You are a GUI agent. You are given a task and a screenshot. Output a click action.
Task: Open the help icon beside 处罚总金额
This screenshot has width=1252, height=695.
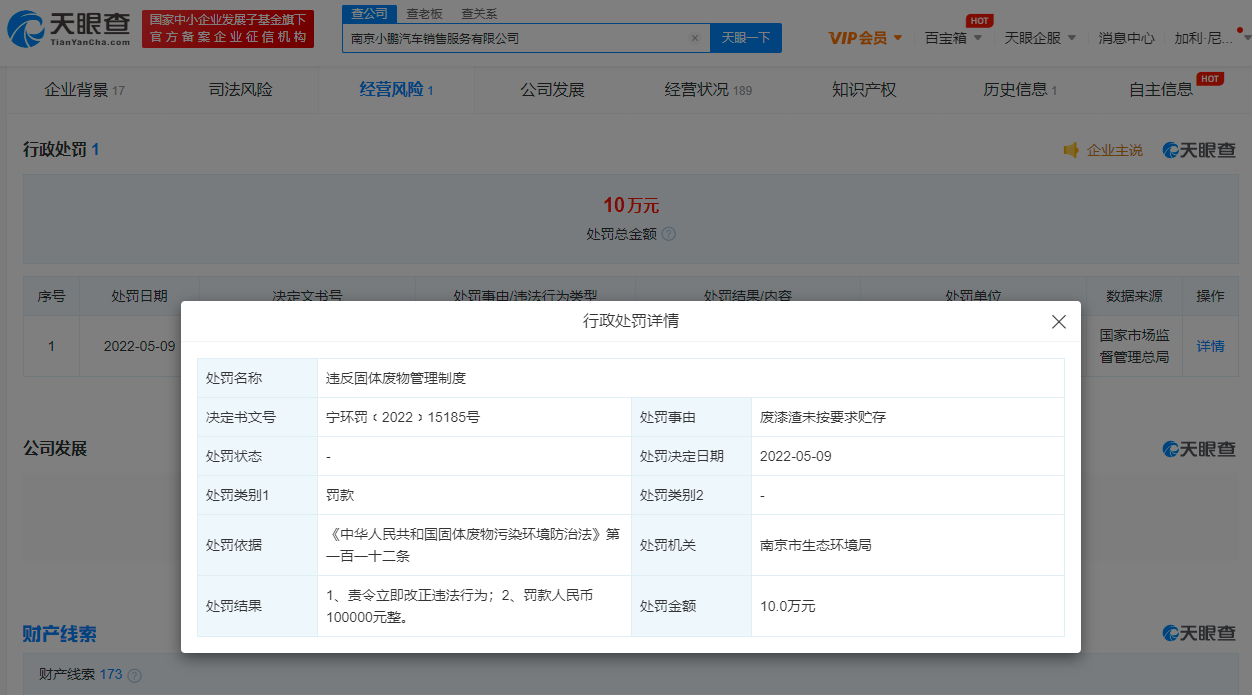(669, 234)
